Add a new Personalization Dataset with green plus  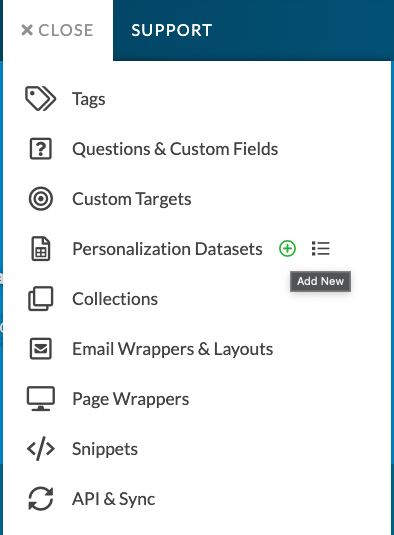click(x=287, y=248)
